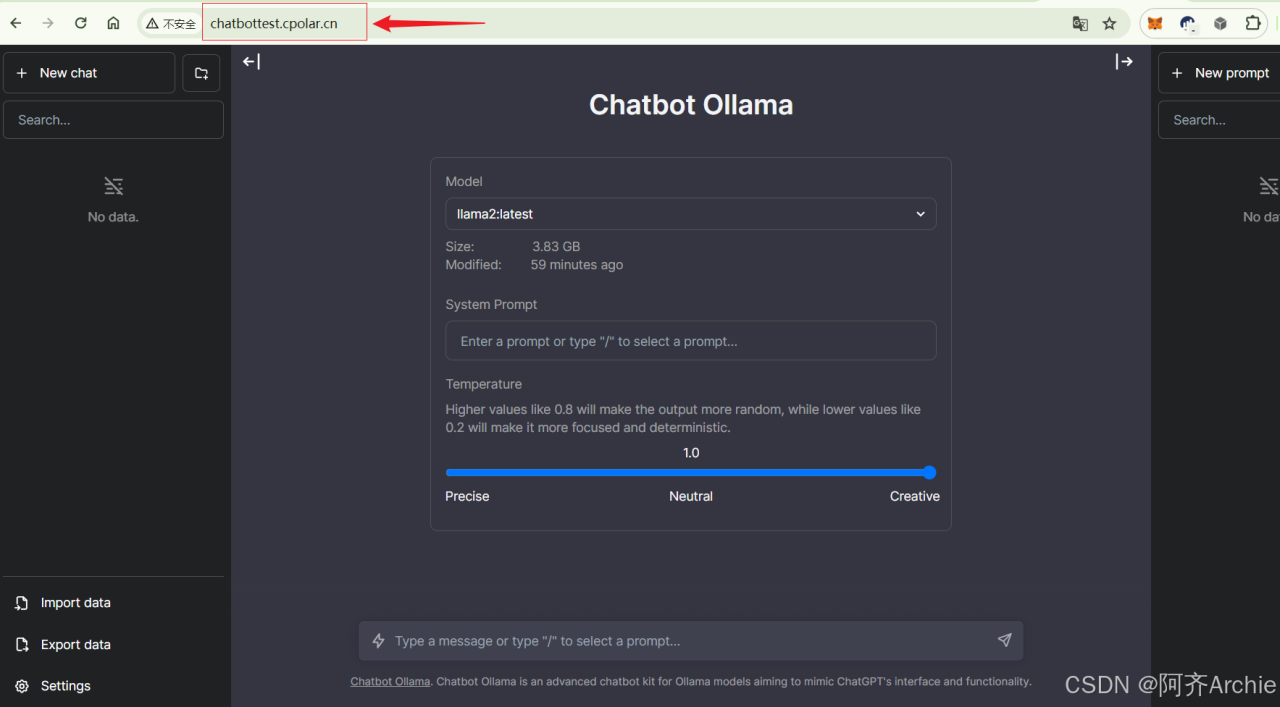Adjust the Temperature slider handle

pos(929,473)
